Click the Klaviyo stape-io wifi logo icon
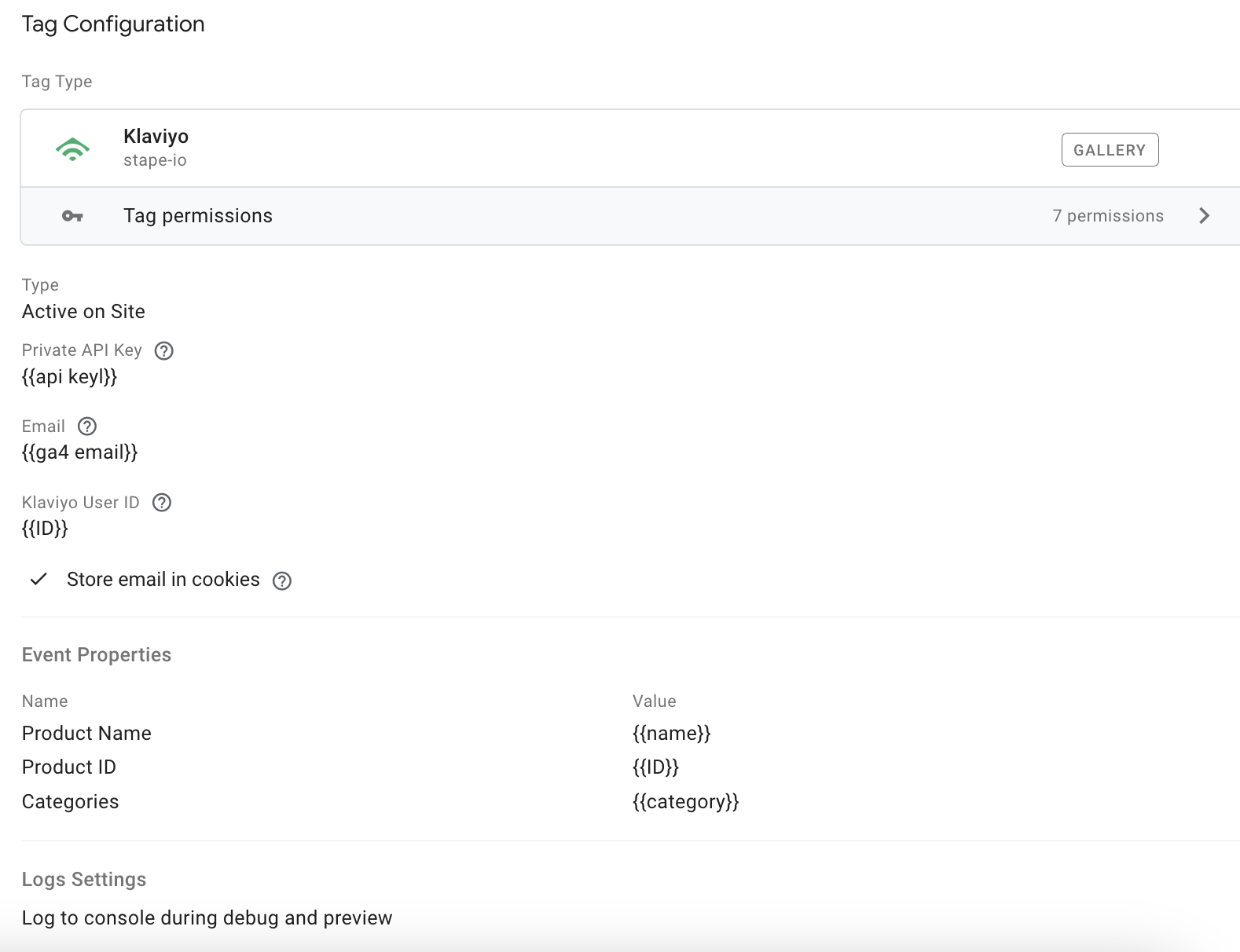The image size is (1240, 952). [72, 148]
